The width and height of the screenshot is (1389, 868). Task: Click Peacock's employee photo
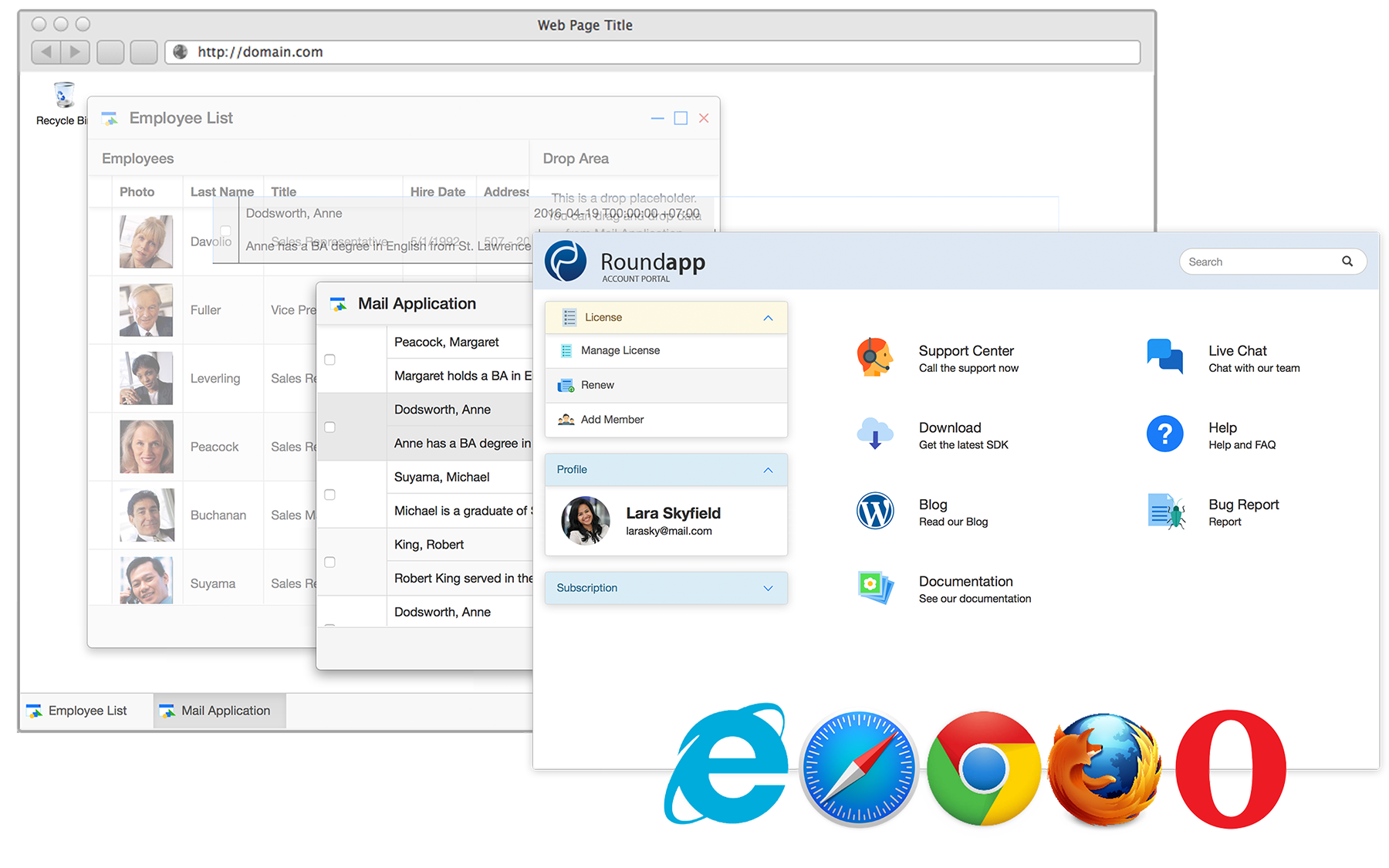pyautogui.click(x=146, y=447)
